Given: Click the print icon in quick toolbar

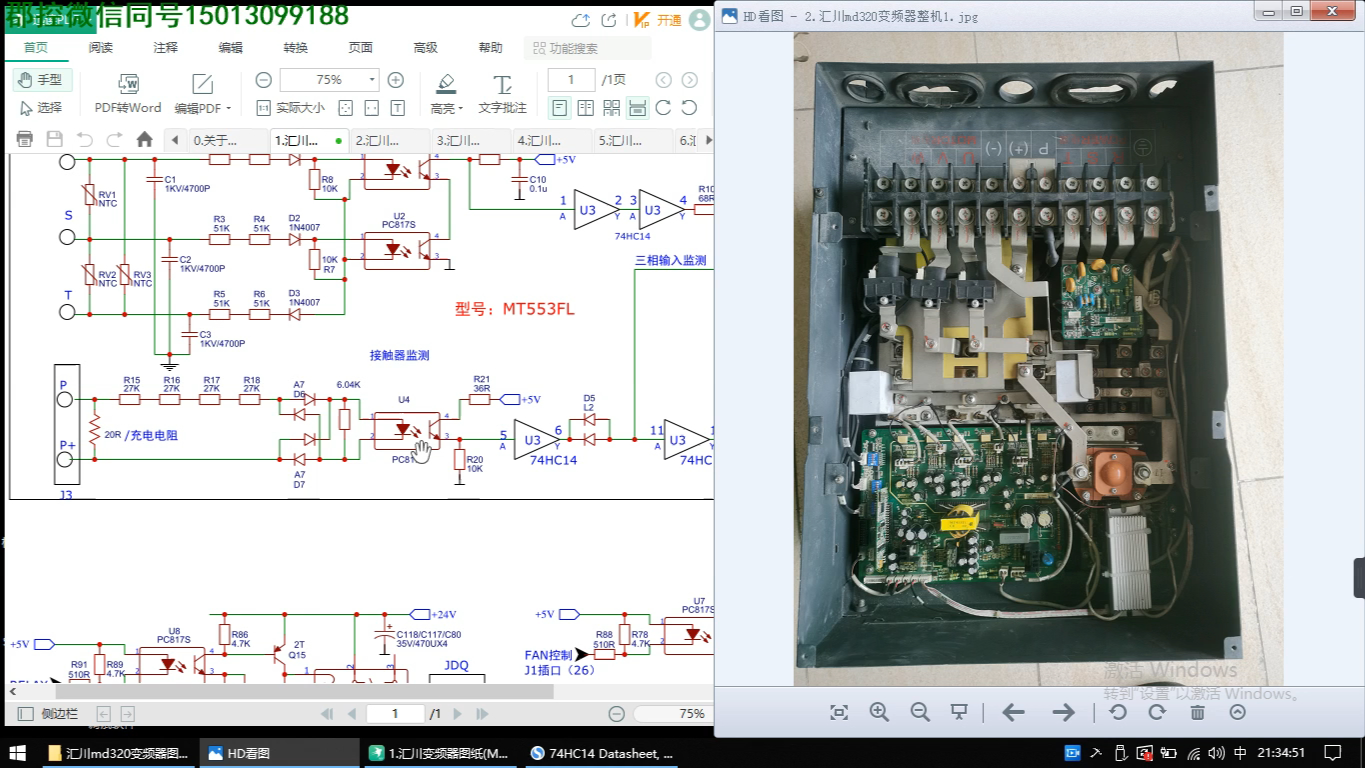Looking at the screenshot, I should [25, 140].
